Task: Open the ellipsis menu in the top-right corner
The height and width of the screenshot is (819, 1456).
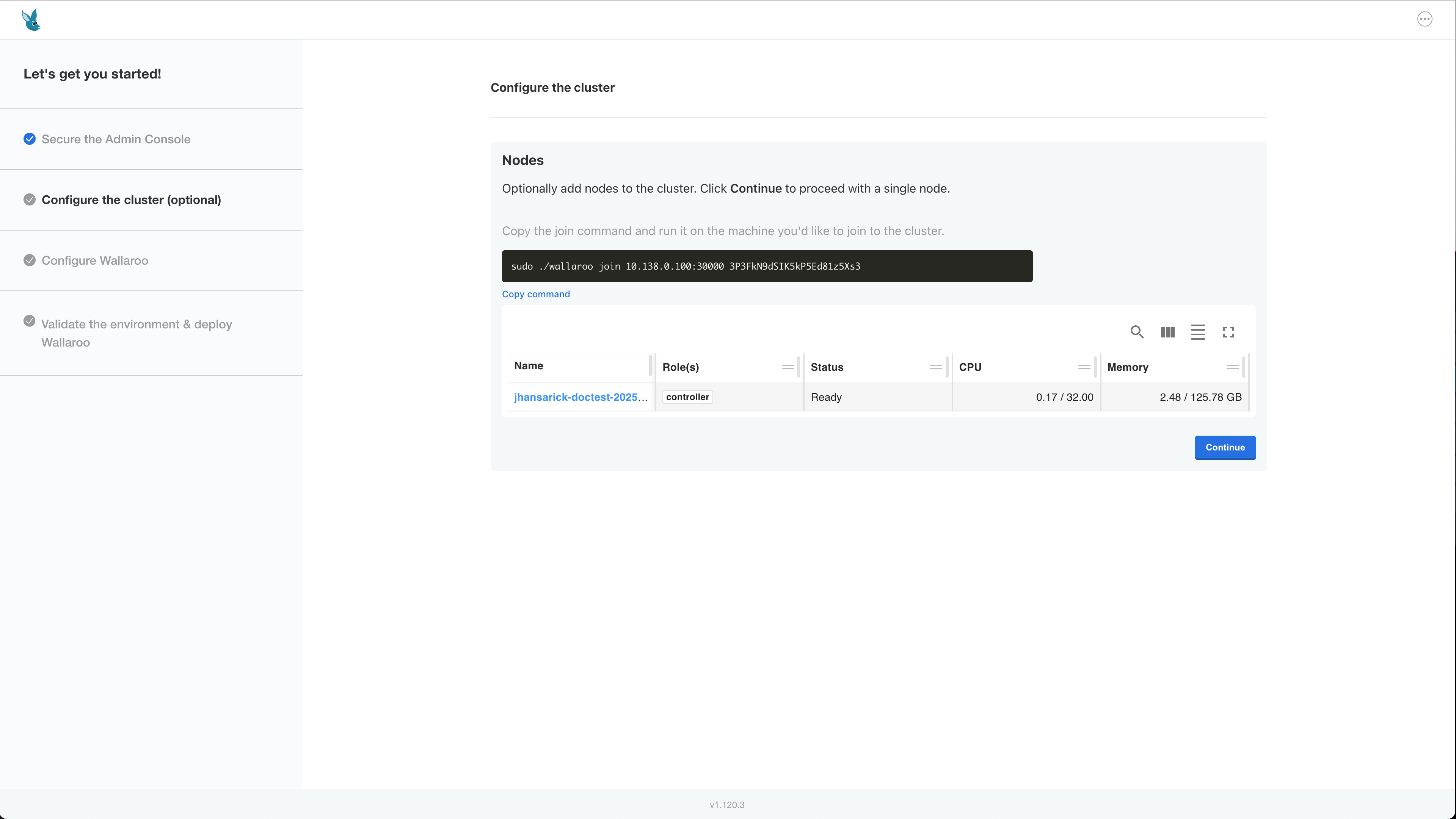Action: [1425, 19]
